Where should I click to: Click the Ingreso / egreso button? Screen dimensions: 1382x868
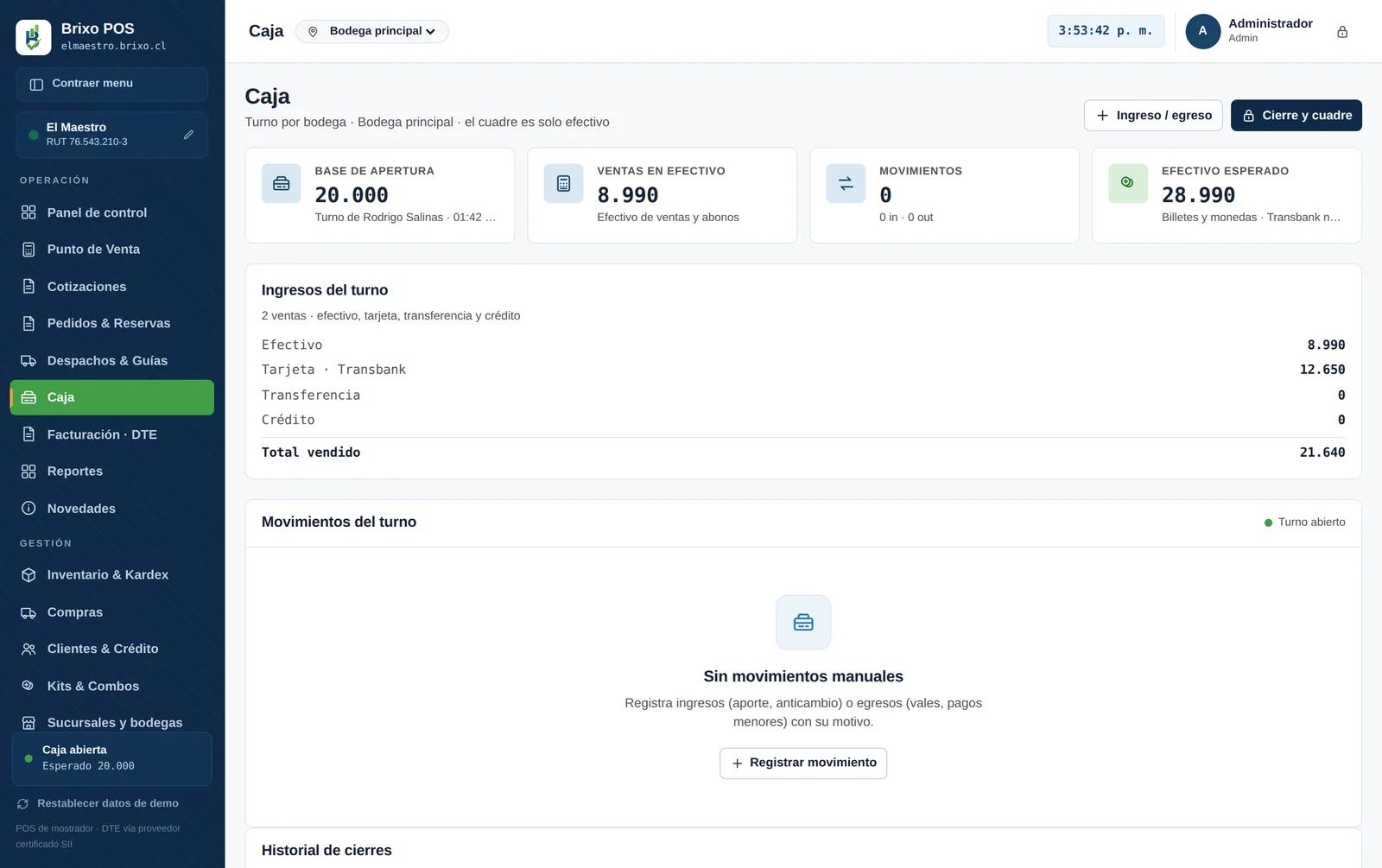[1153, 116]
